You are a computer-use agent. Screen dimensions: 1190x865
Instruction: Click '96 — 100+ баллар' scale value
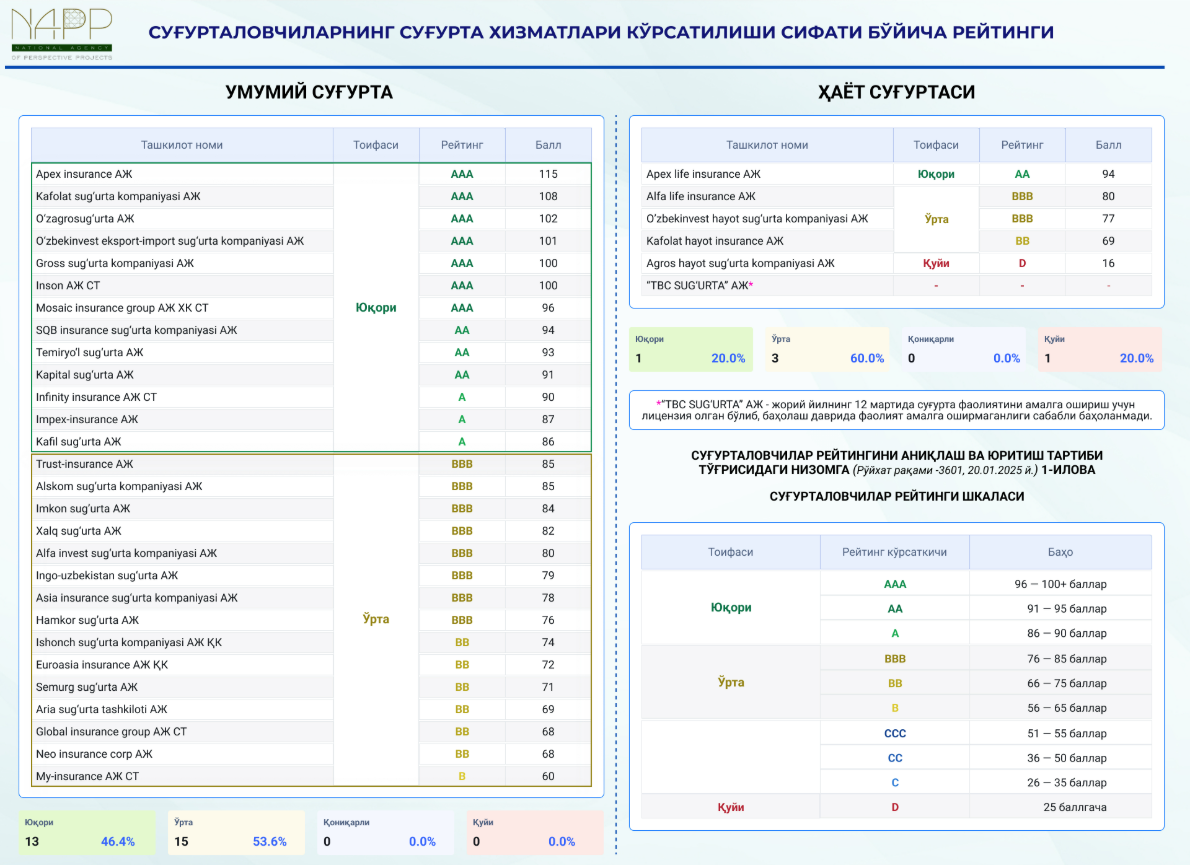click(x=1060, y=584)
